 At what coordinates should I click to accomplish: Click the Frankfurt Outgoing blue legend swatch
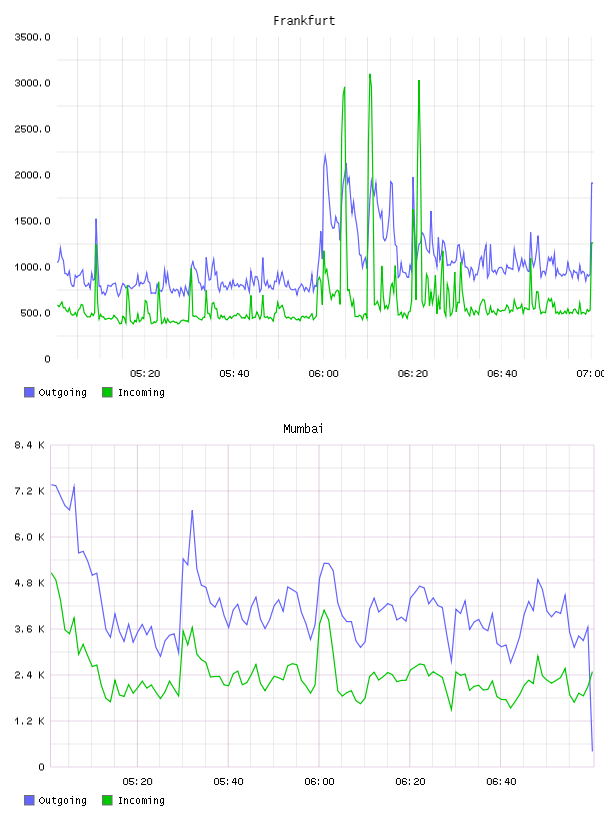pyautogui.click(x=29, y=392)
